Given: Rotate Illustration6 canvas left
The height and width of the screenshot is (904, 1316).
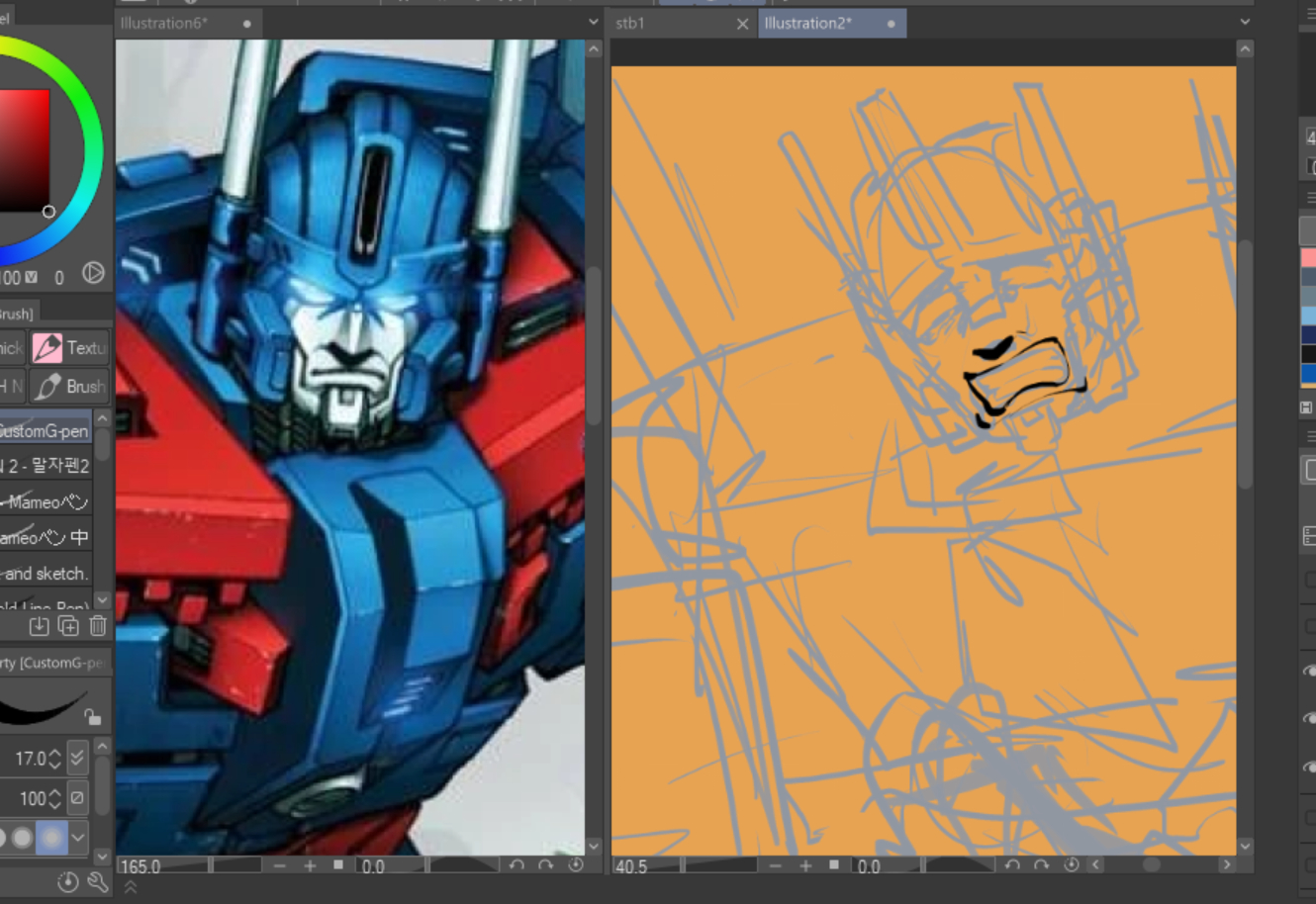Looking at the screenshot, I should coord(517,865).
